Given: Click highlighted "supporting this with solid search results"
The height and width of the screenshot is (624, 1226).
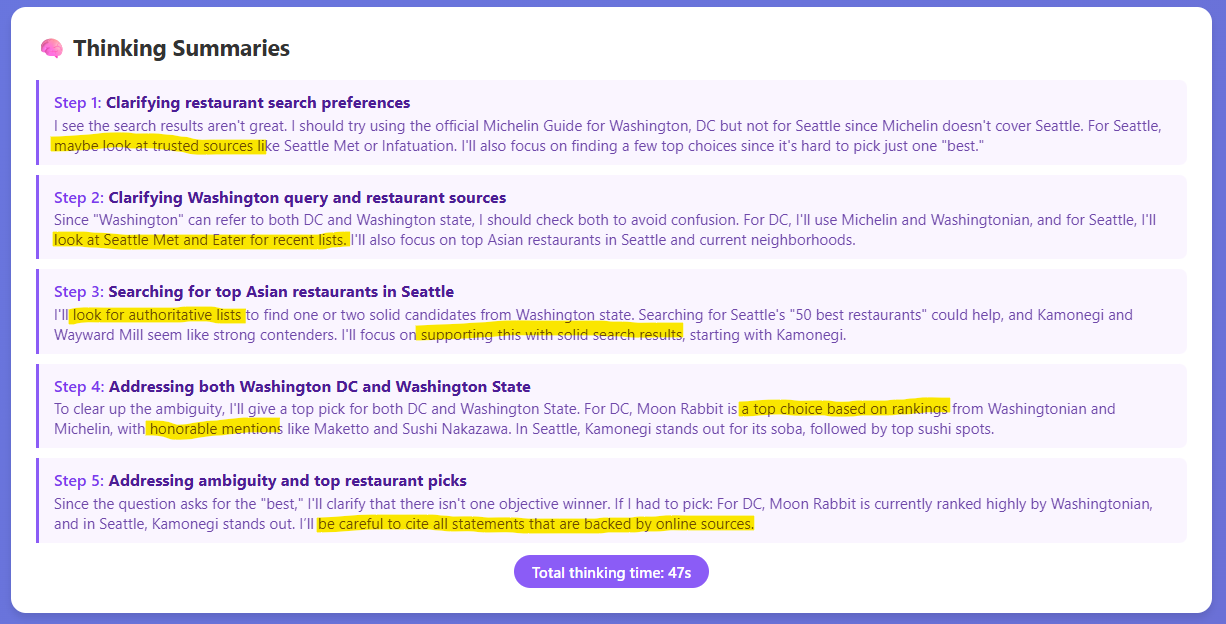Looking at the screenshot, I should [550, 334].
